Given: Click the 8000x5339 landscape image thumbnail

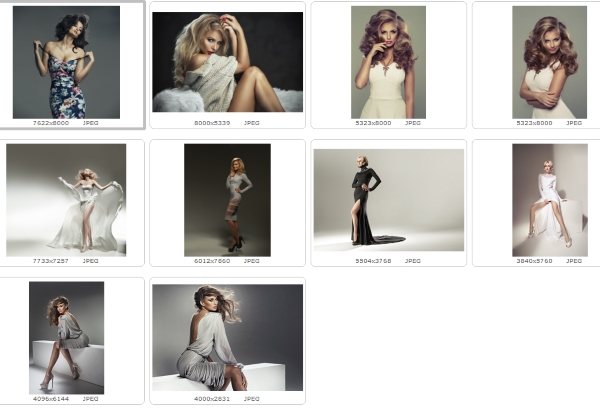Looking at the screenshot, I should [227, 62].
